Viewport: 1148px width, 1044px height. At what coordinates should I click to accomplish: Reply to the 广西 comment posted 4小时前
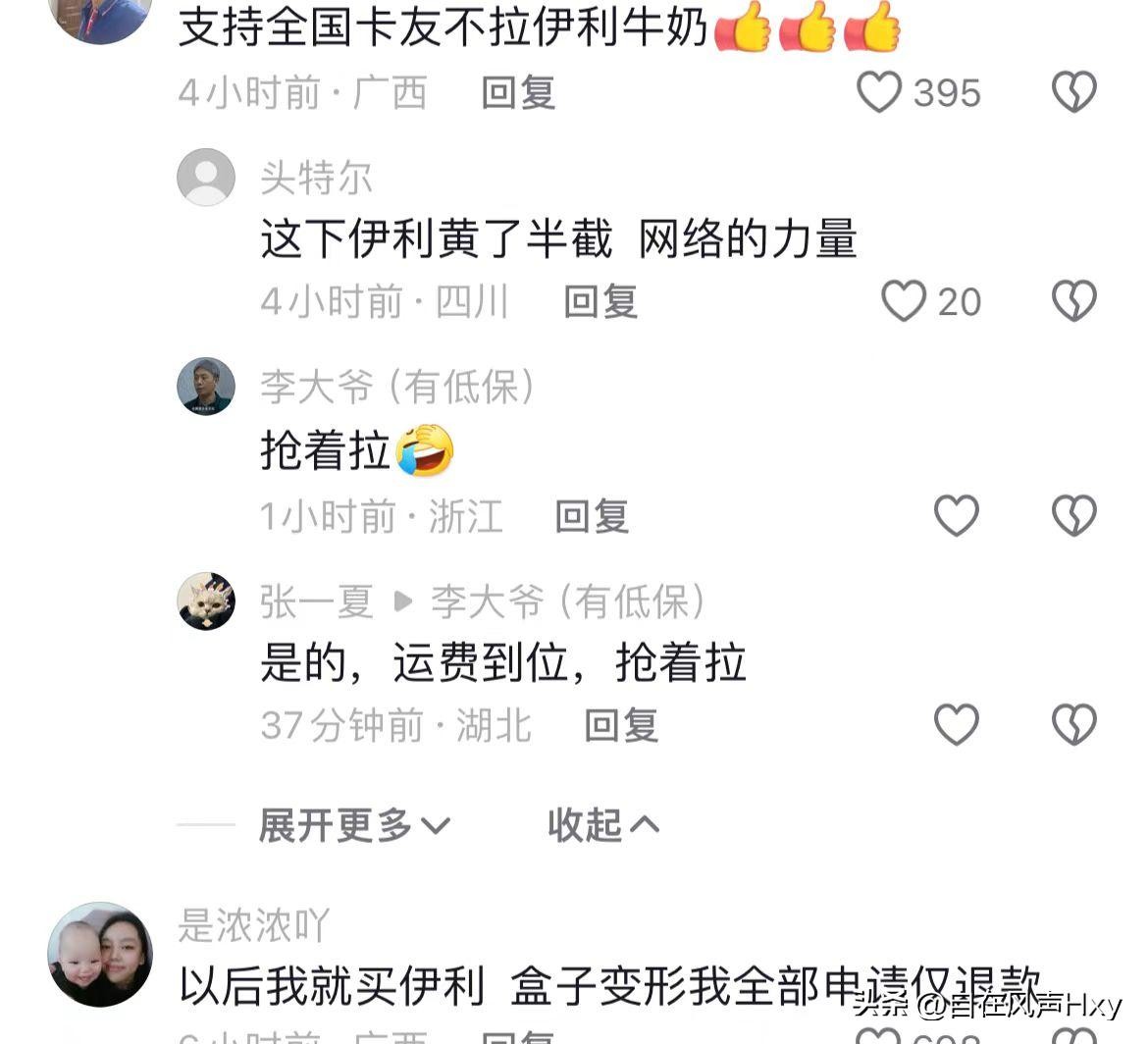(x=518, y=93)
